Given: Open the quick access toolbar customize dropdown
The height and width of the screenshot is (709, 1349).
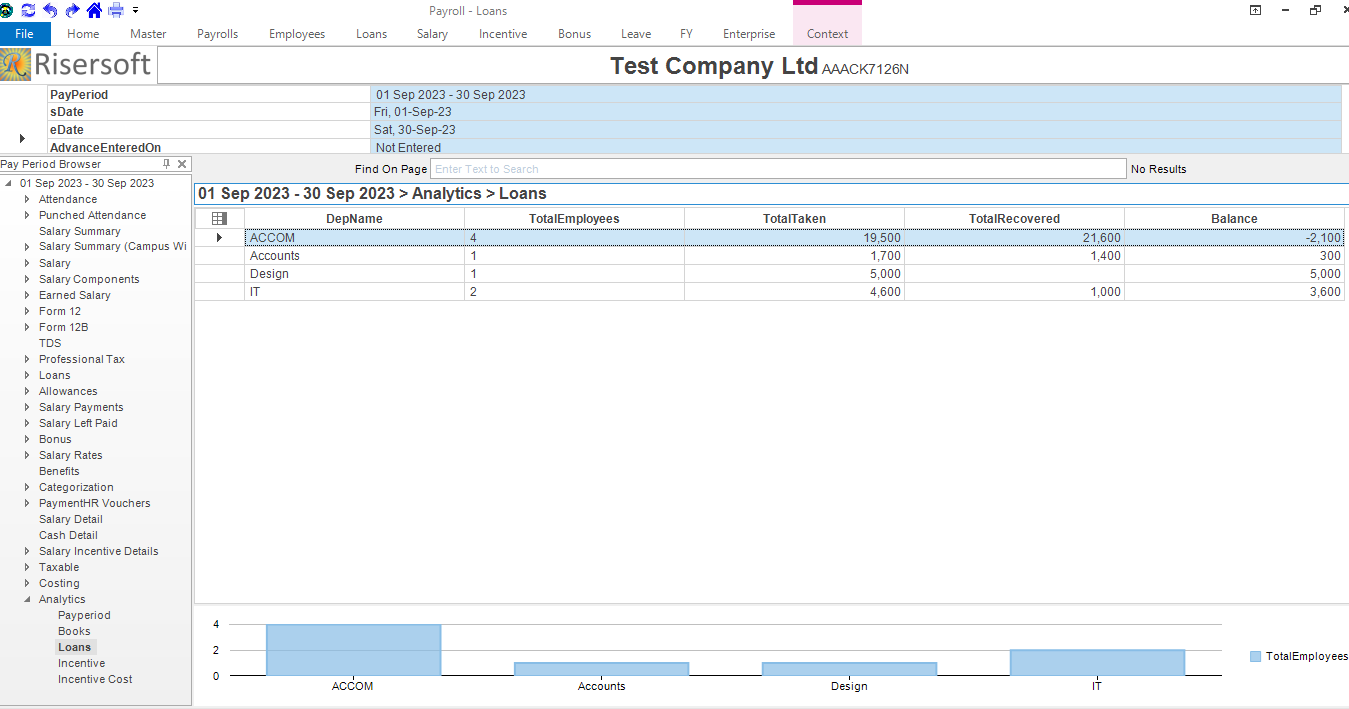Looking at the screenshot, I should [135, 10].
